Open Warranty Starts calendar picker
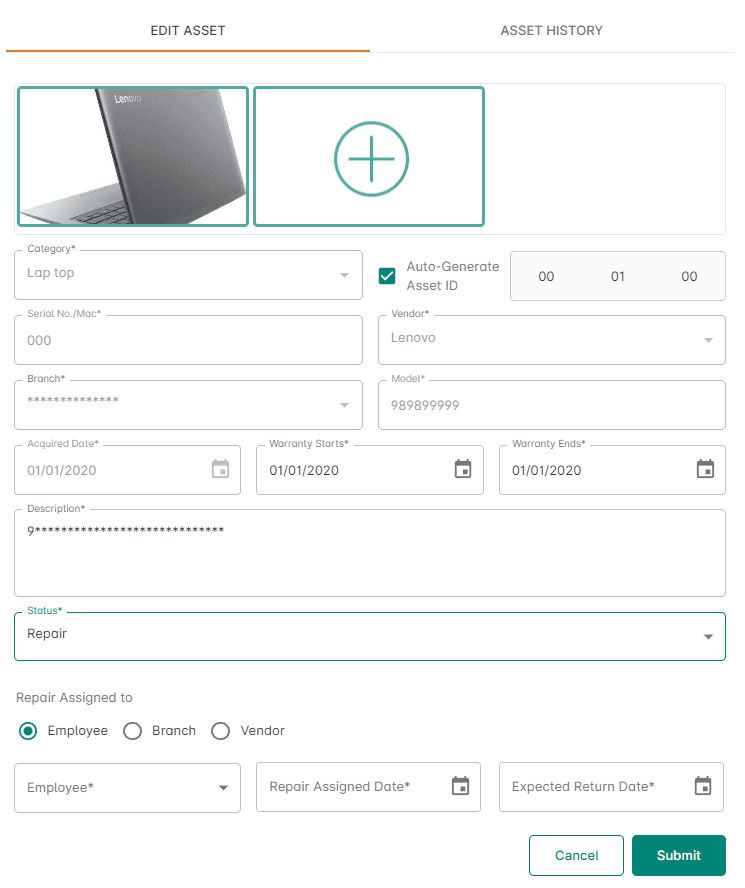 (463, 469)
